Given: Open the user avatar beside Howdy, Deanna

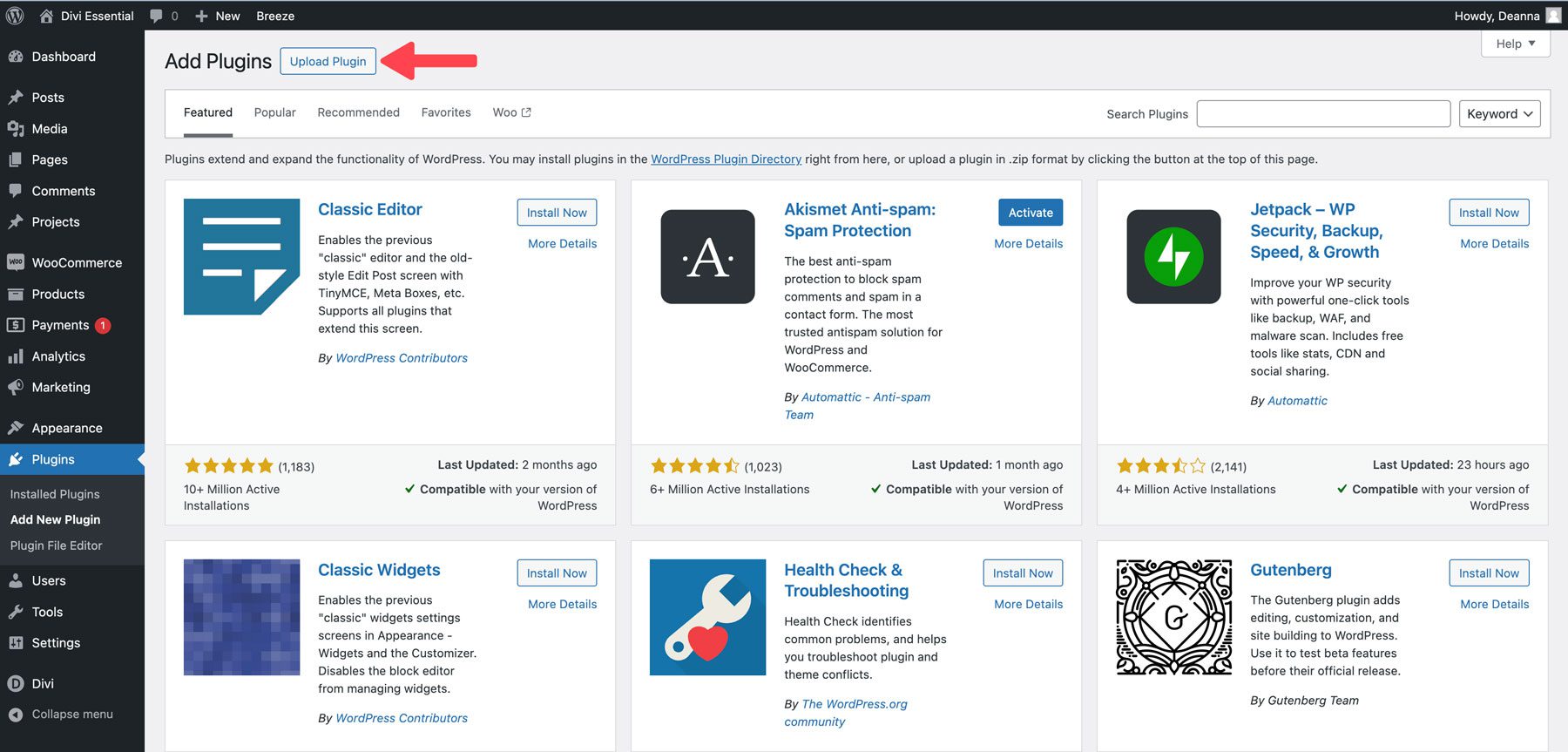Looking at the screenshot, I should [1553, 16].
